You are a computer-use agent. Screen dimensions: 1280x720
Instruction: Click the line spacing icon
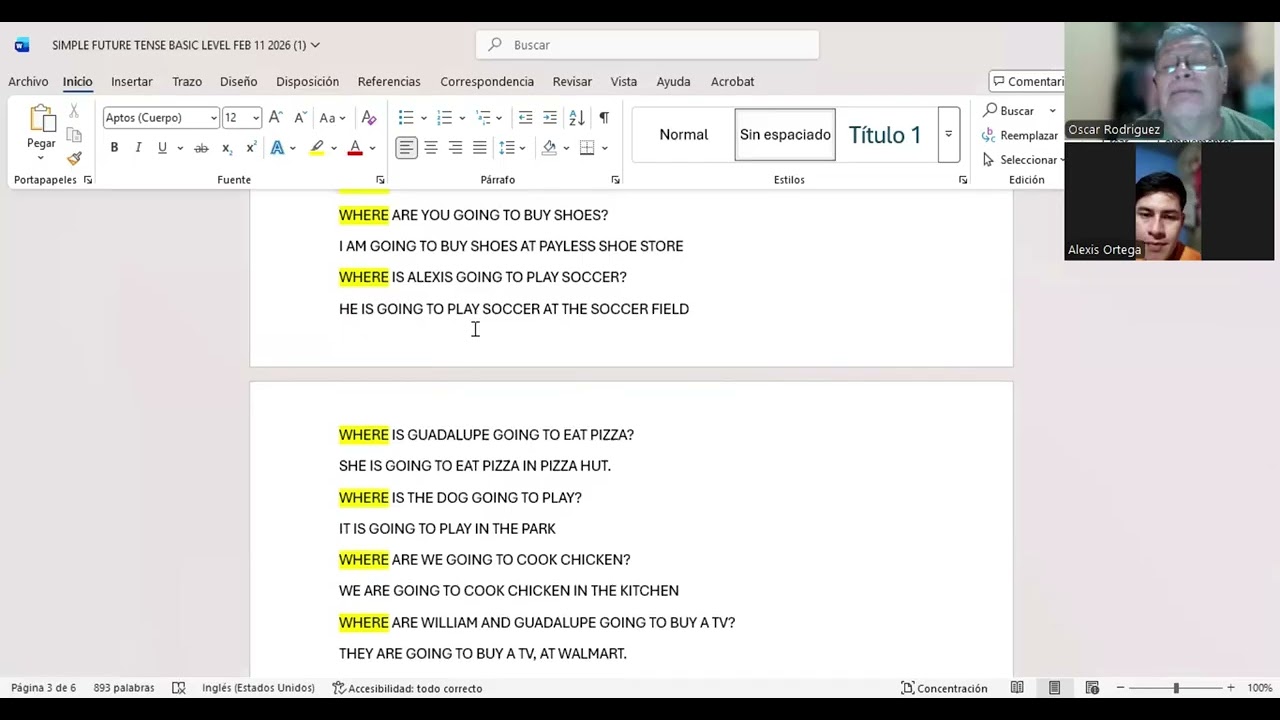pos(507,148)
